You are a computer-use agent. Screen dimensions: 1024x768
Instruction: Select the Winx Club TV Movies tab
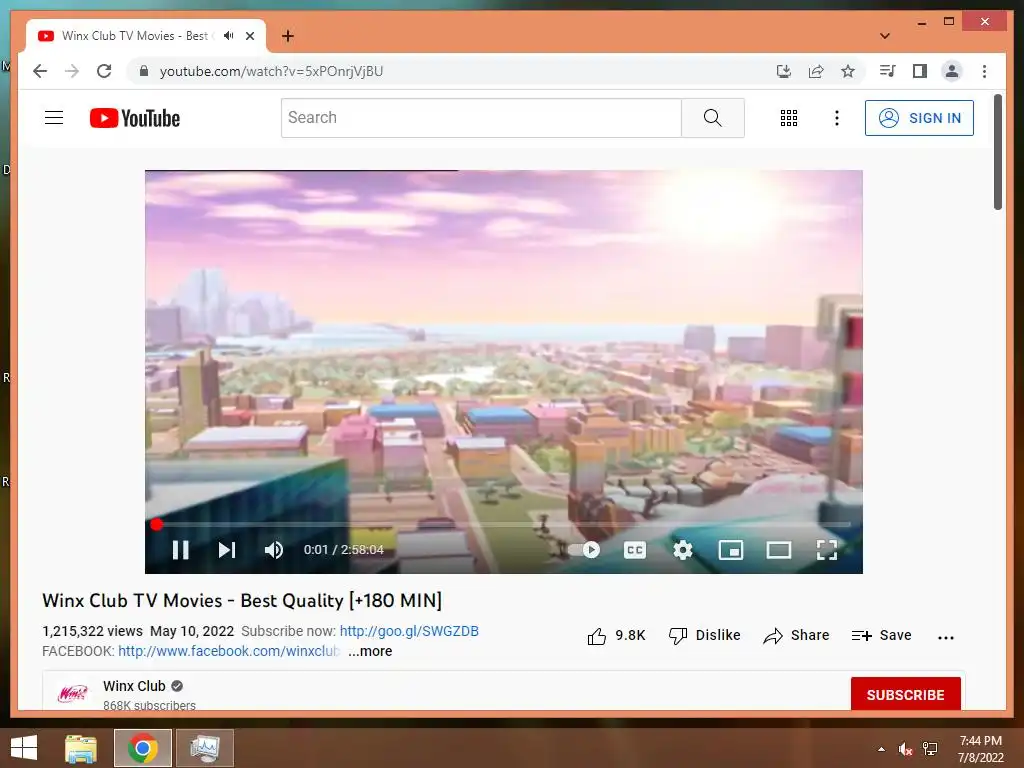[146, 36]
